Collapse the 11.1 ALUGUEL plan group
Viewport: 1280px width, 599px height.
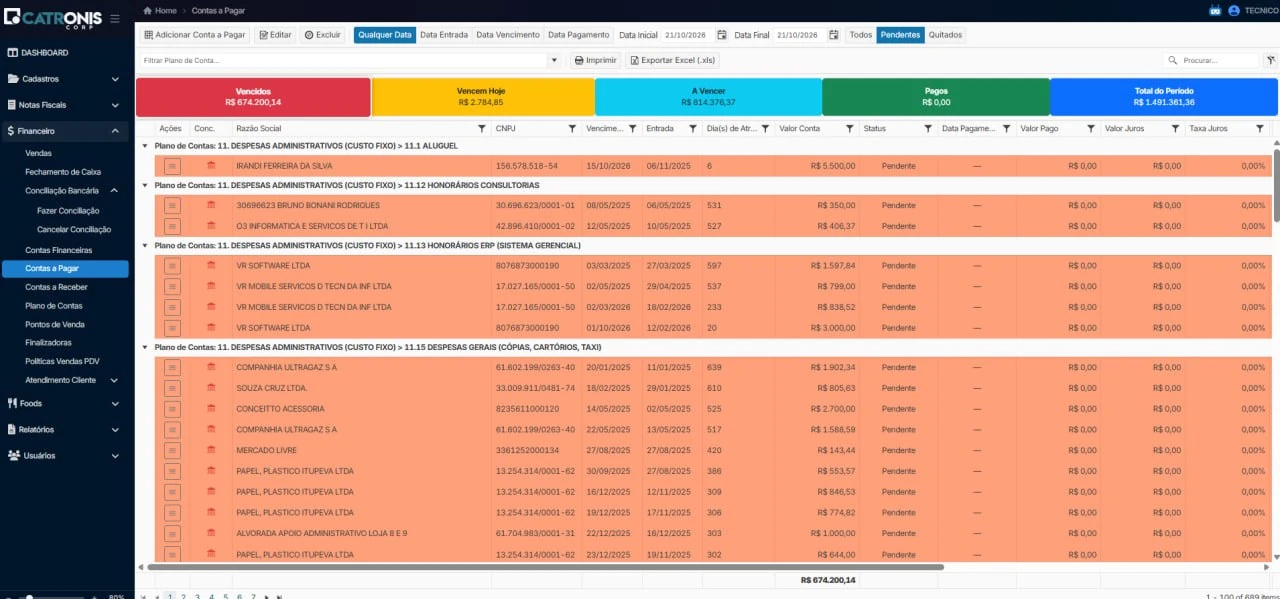click(x=145, y=145)
